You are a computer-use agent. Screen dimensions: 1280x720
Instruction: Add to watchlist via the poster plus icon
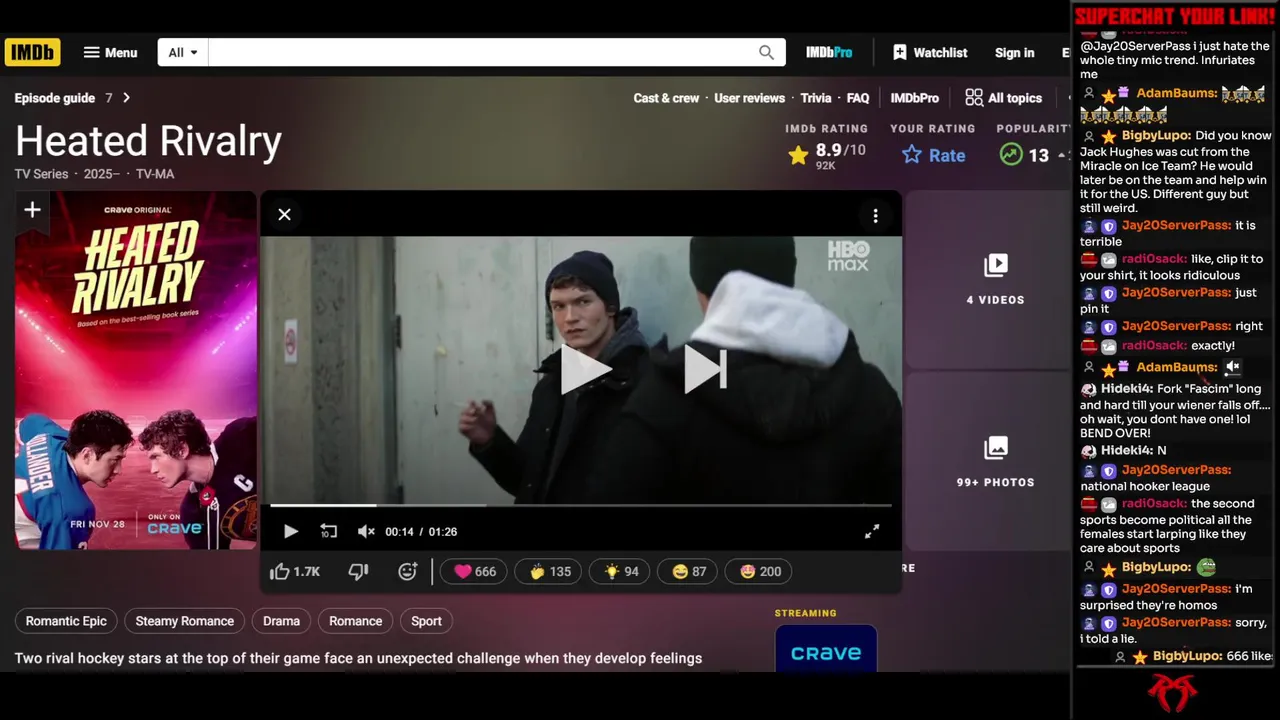[x=32, y=209]
